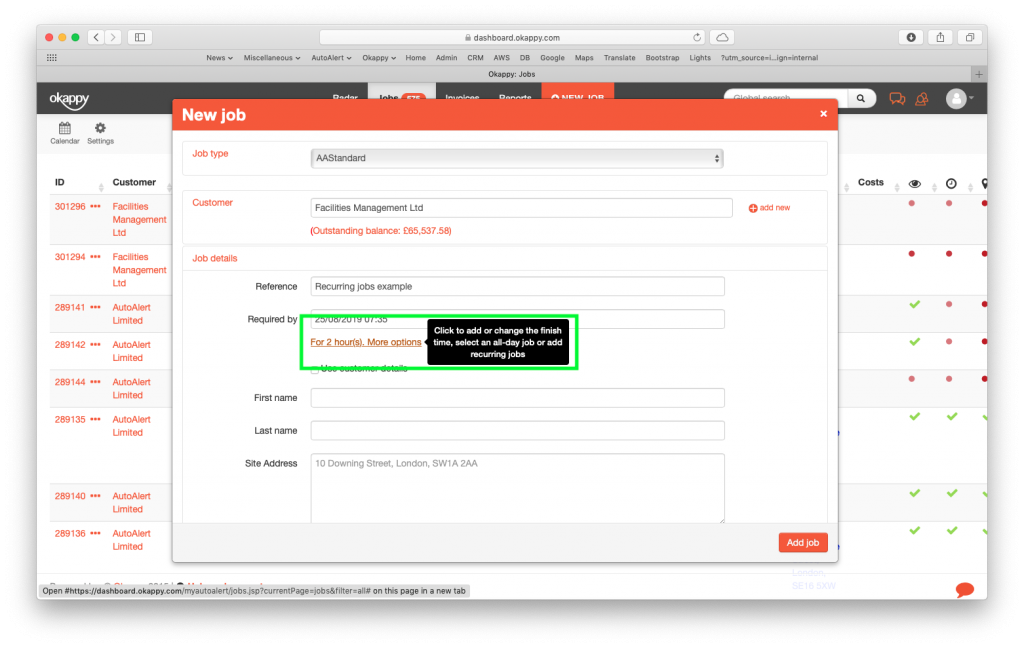The height and width of the screenshot is (648, 1024).
Task: Open the live chat bubble widget
Action: pyautogui.click(x=965, y=589)
